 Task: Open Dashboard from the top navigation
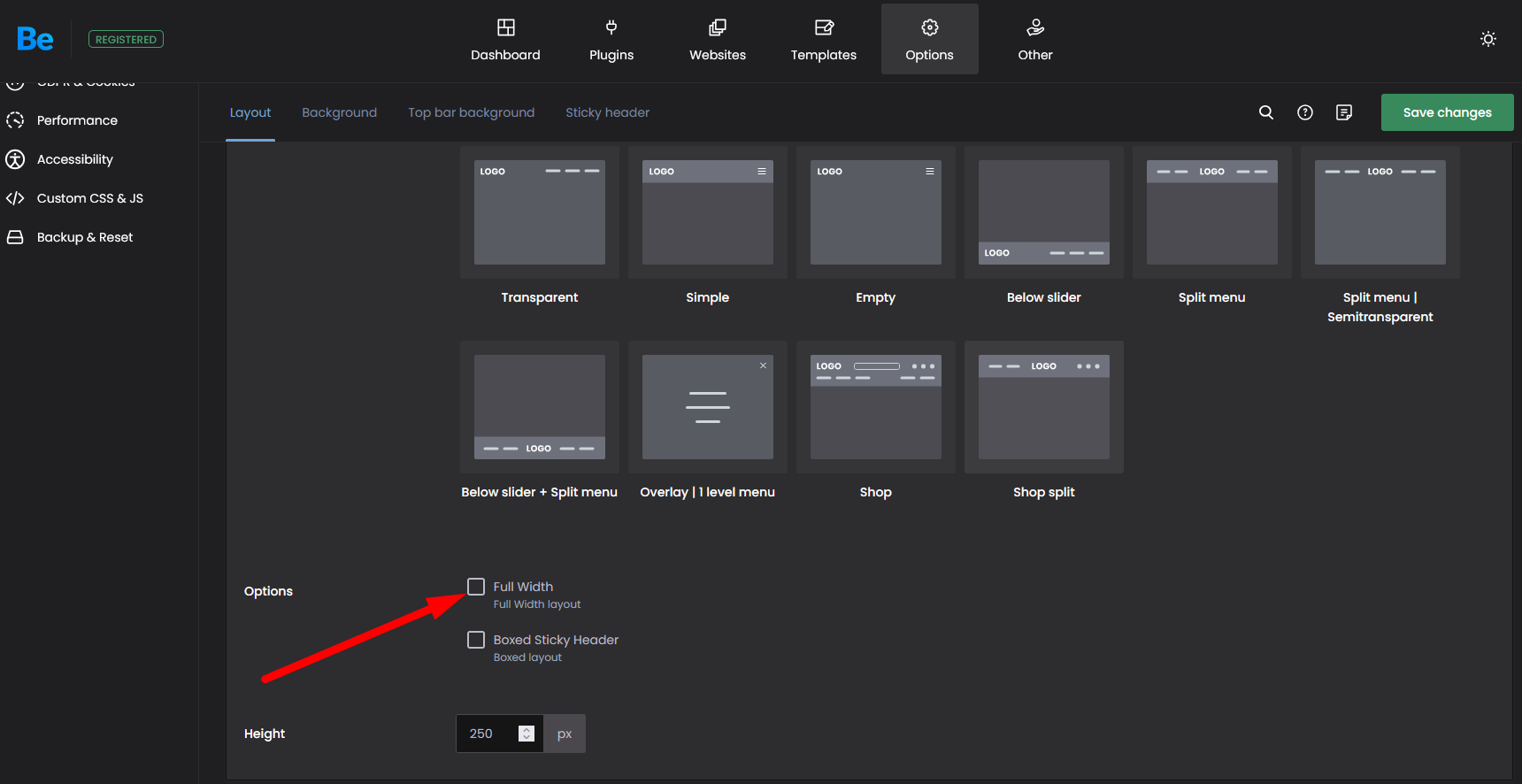(x=505, y=40)
